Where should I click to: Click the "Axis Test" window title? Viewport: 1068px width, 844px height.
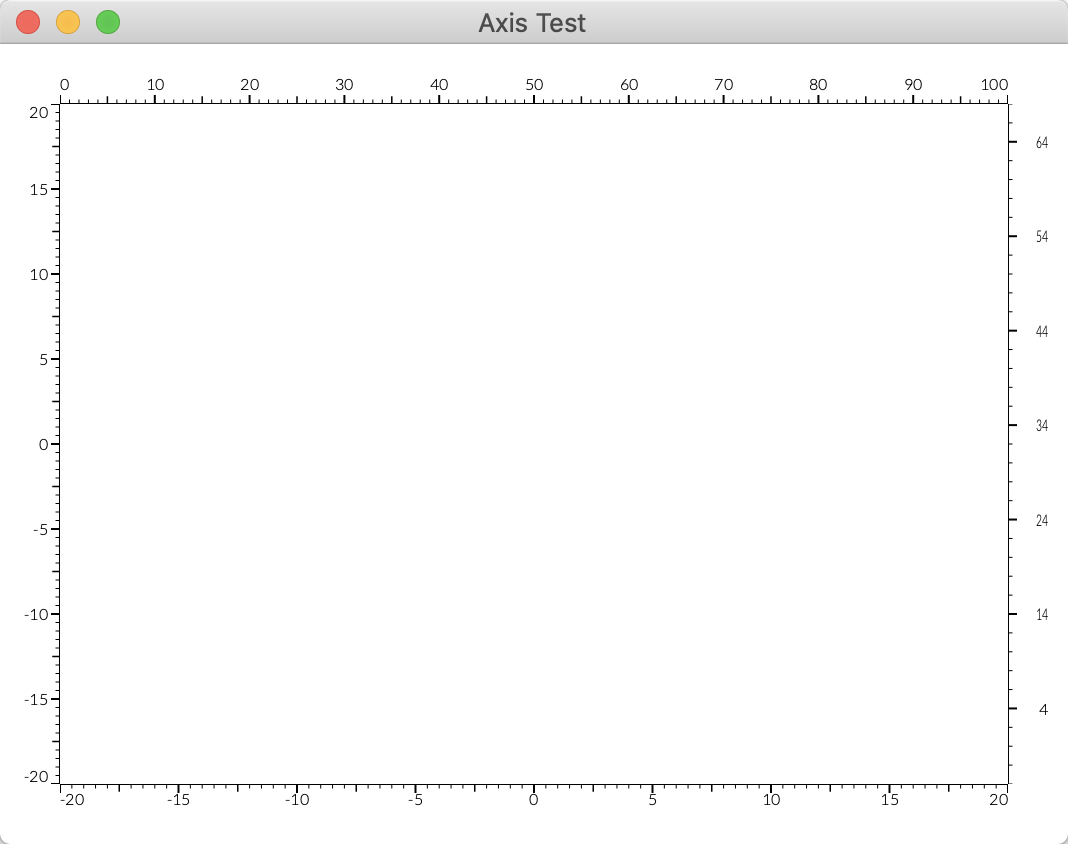[x=532, y=23]
